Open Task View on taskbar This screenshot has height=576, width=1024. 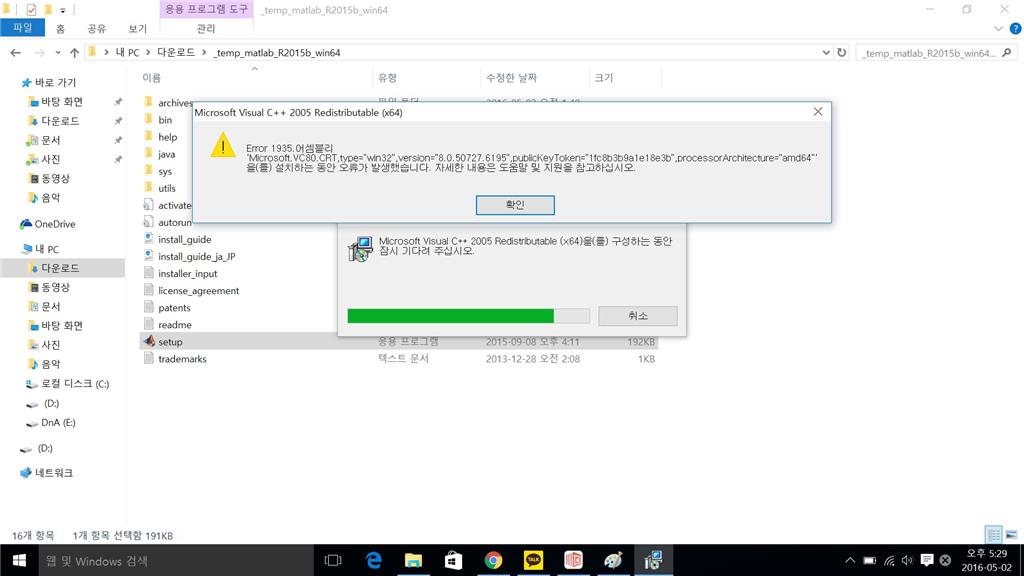333,560
